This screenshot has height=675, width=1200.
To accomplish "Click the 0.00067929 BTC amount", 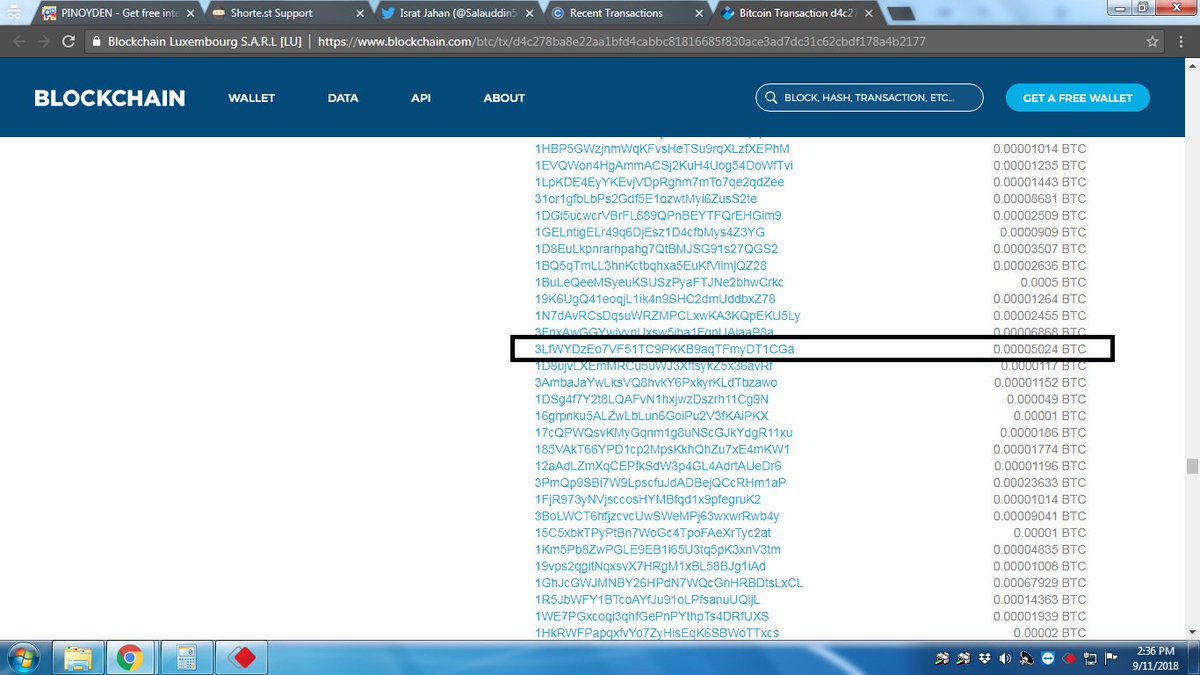I will click(x=1039, y=583).
